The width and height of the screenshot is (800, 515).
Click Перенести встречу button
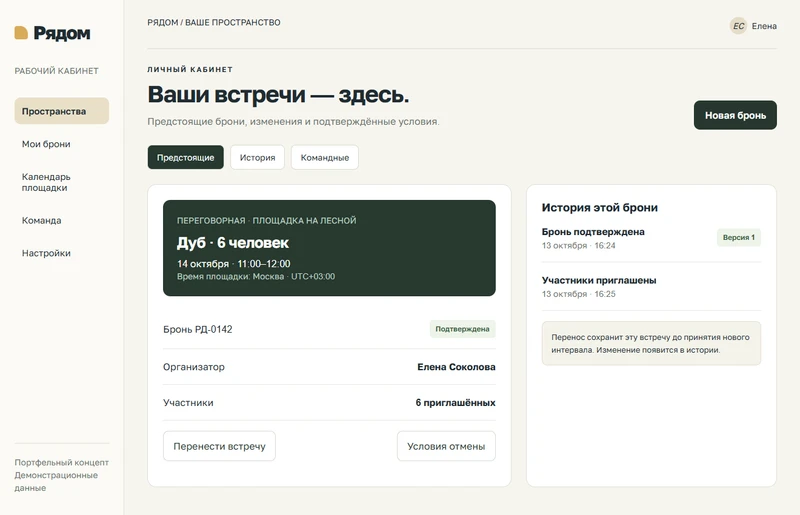219,446
